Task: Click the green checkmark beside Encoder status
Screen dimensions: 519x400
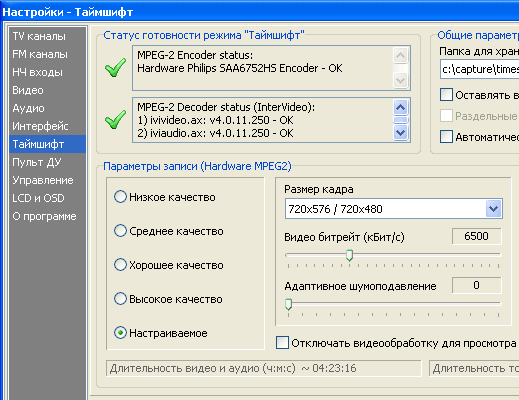Action: click(x=115, y=68)
